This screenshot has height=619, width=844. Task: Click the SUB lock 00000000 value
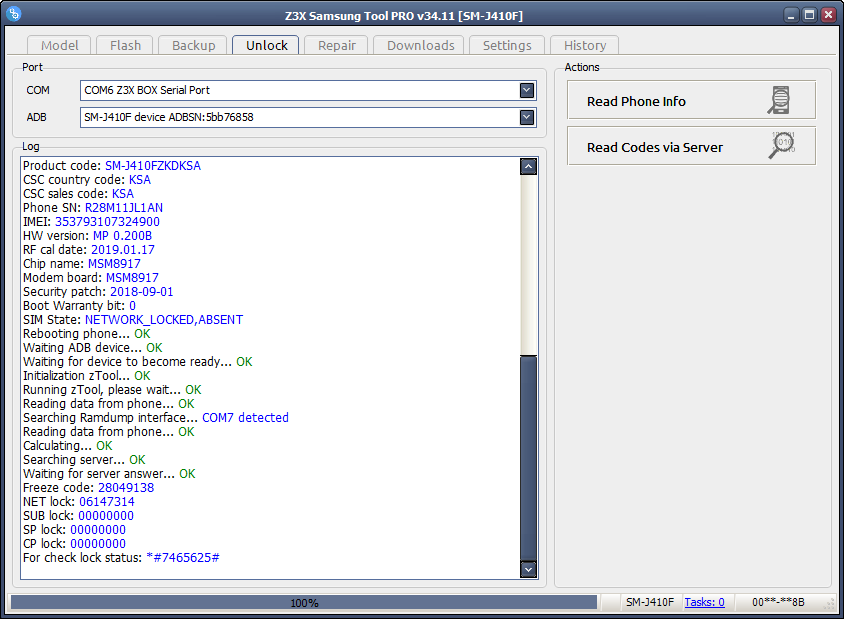pyautogui.click(x=106, y=516)
